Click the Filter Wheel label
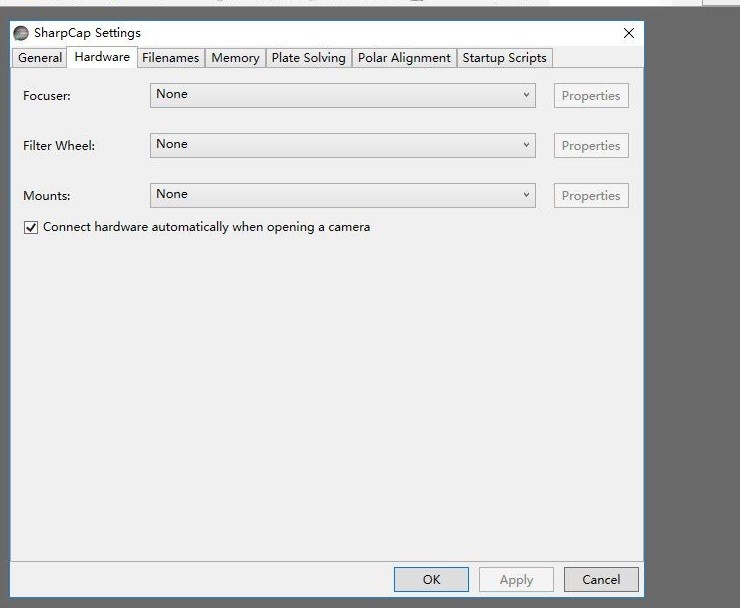Viewport: 740px width, 608px height. [59, 146]
